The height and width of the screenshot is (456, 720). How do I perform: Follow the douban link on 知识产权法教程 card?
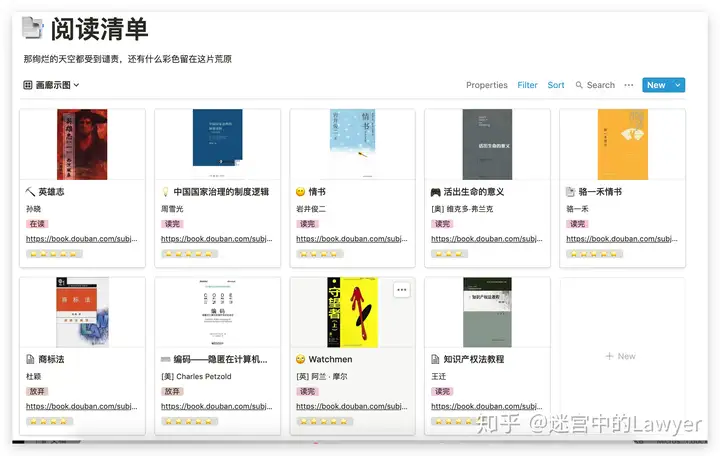(487, 406)
